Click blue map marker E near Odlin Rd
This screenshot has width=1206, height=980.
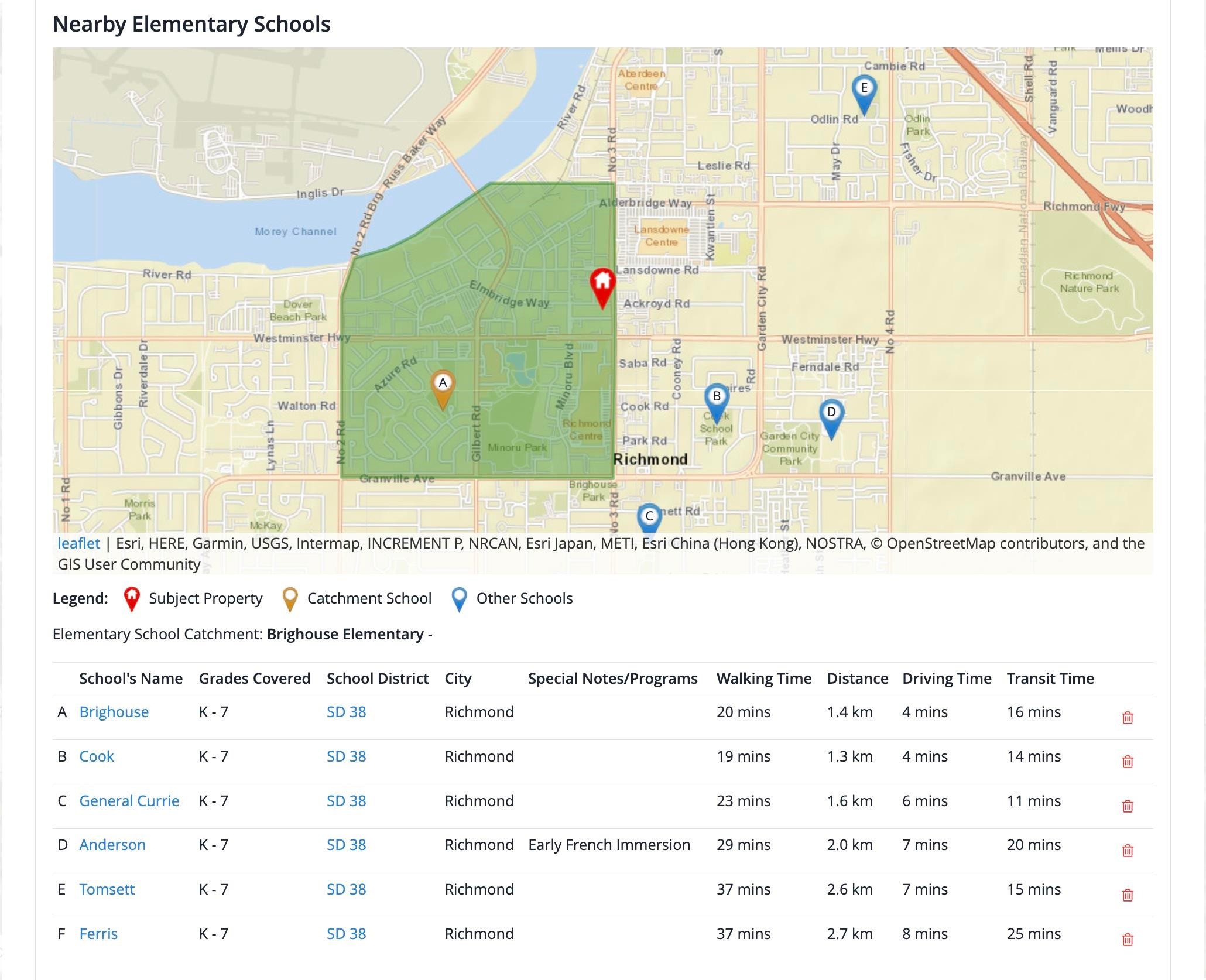click(x=864, y=92)
